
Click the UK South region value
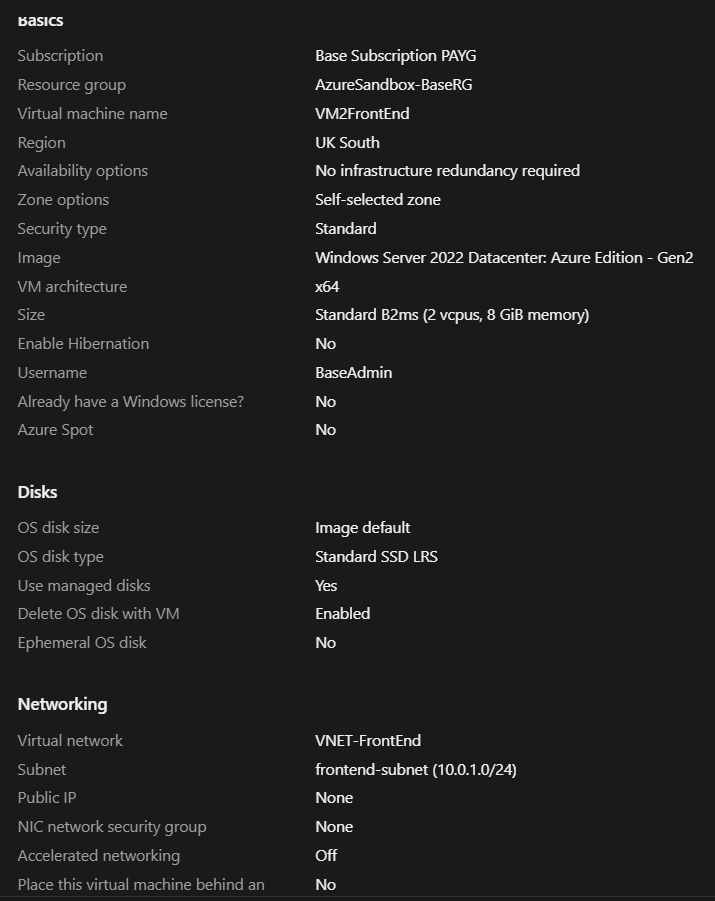(347, 143)
